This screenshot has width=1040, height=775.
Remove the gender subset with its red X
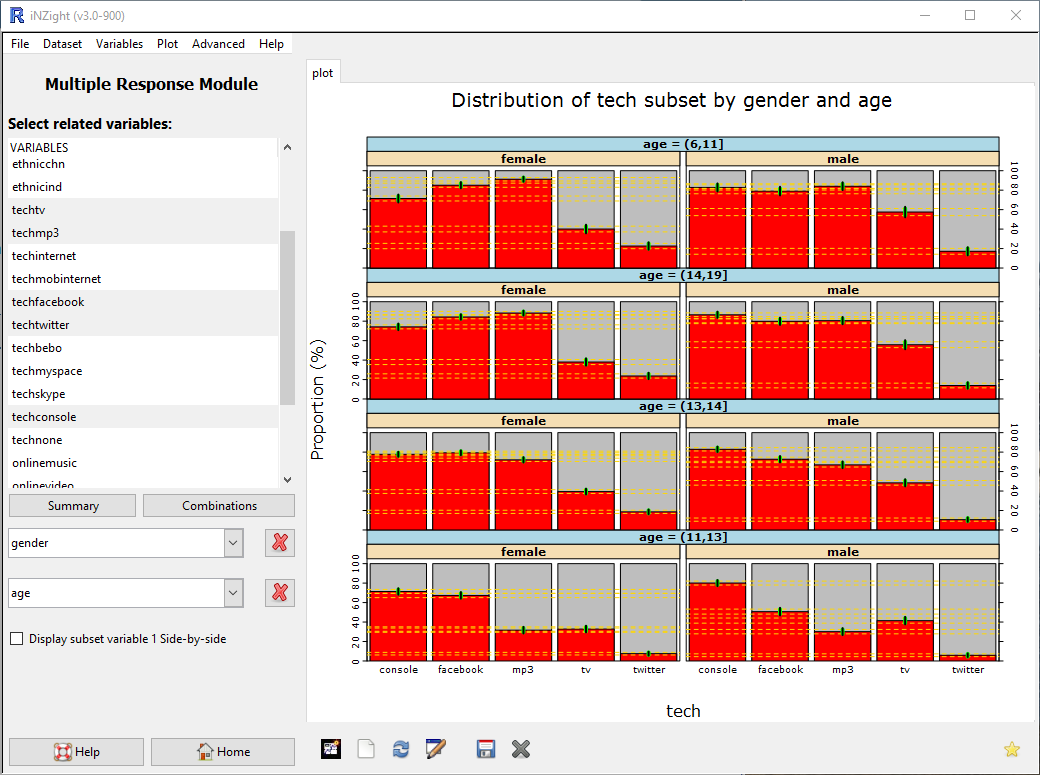click(279, 543)
